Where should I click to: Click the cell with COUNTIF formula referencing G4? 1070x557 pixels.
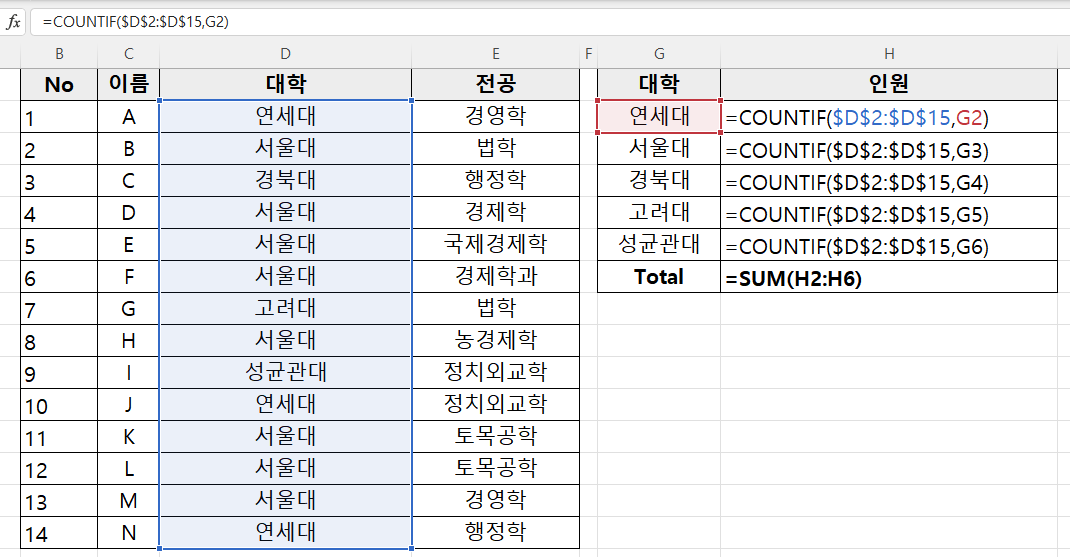click(x=888, y=181)
